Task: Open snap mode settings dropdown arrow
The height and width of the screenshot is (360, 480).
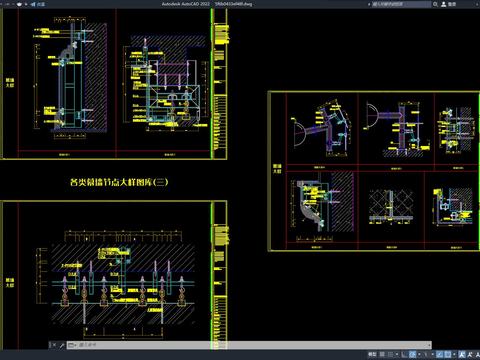Action: (x=397, y=354)
